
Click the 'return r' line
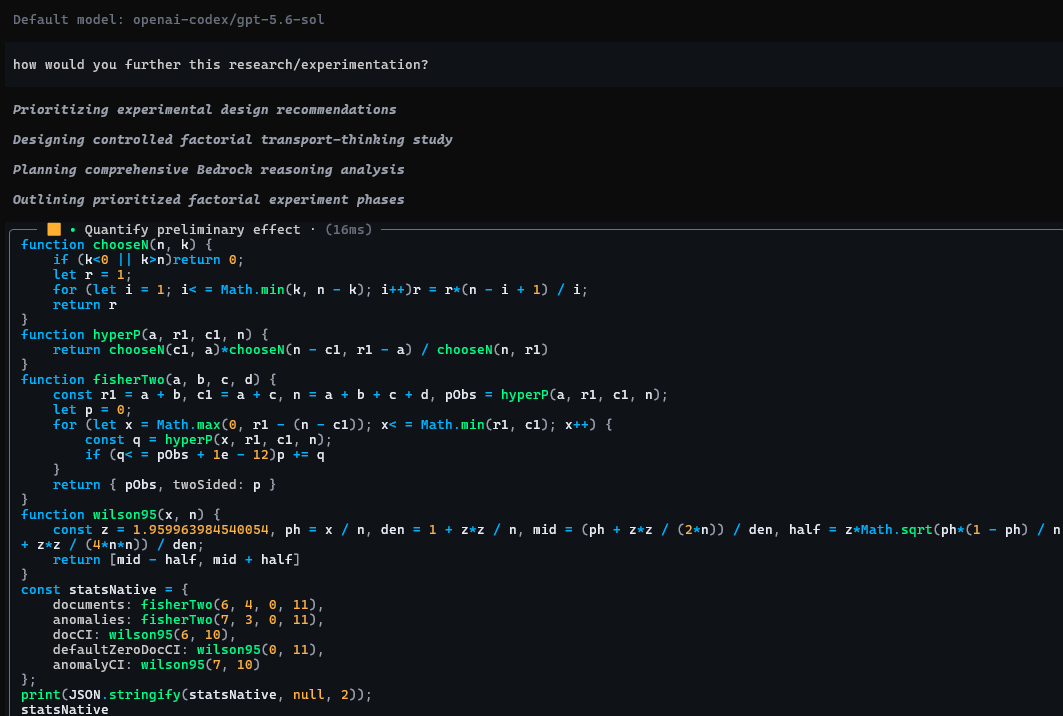pyautogui.click(x=85, y=304)
